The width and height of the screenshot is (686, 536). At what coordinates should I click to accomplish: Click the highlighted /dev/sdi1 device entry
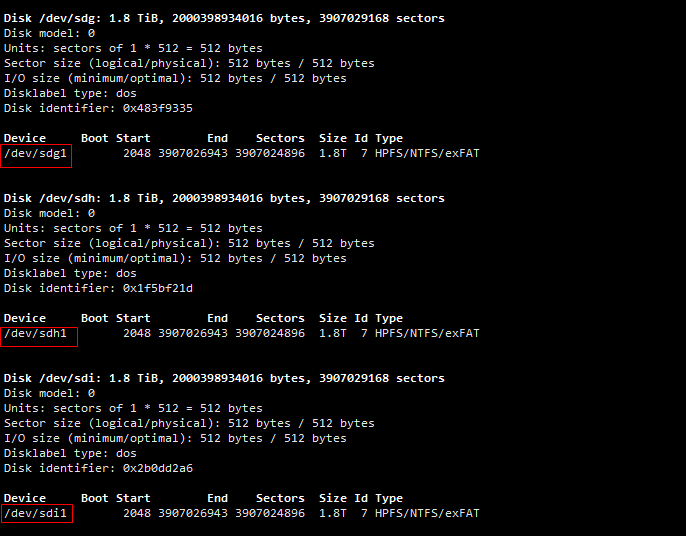pyautogui.click(x=35, y=513)
